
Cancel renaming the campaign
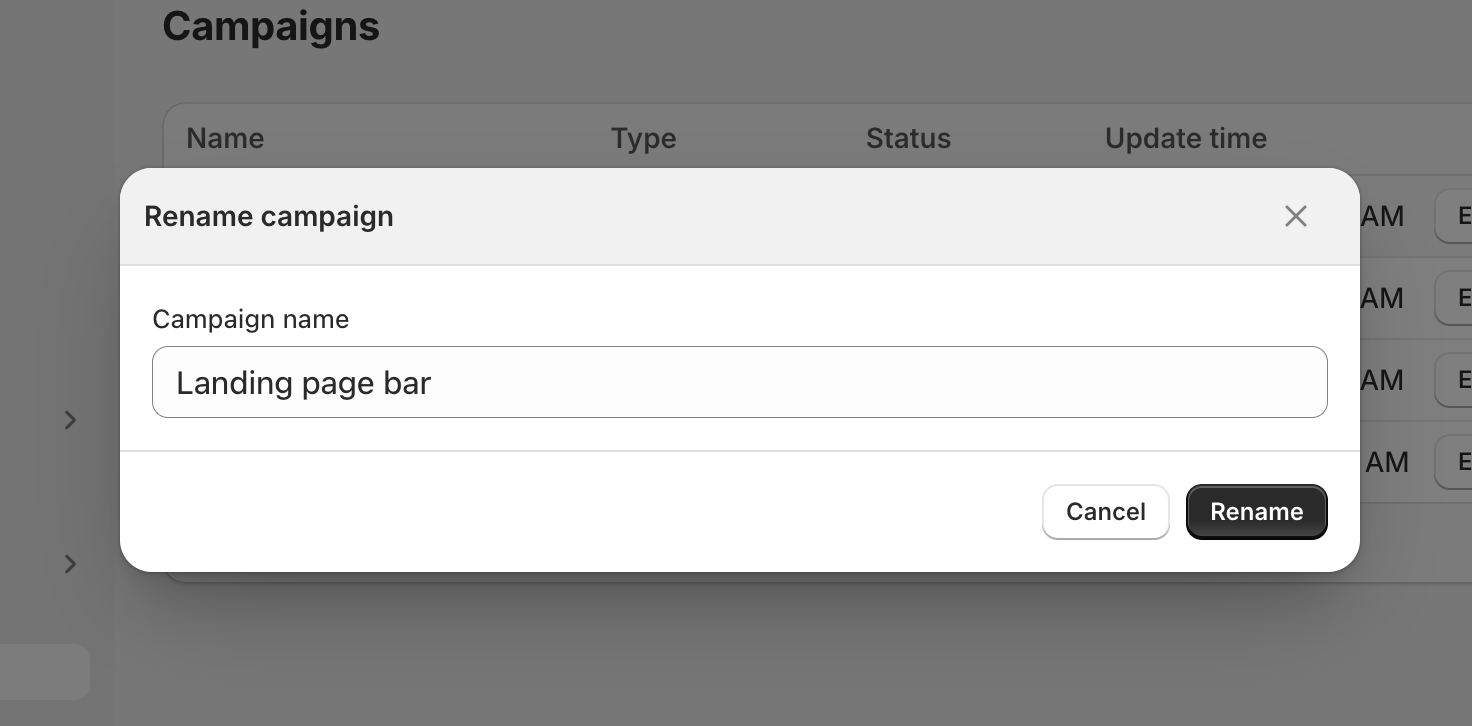pos(1105,512)
